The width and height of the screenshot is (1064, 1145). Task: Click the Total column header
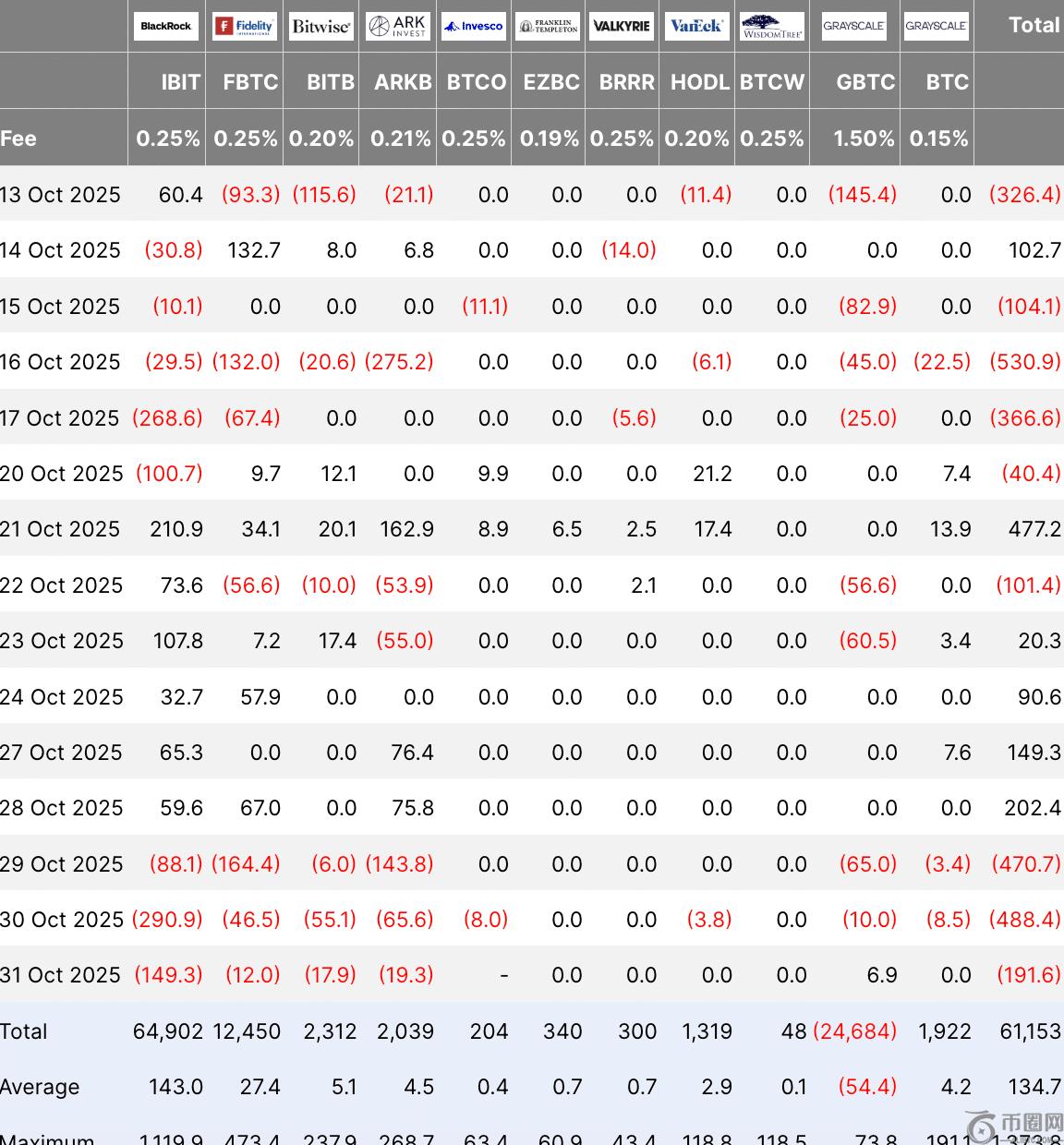(x=1034, y=26)
